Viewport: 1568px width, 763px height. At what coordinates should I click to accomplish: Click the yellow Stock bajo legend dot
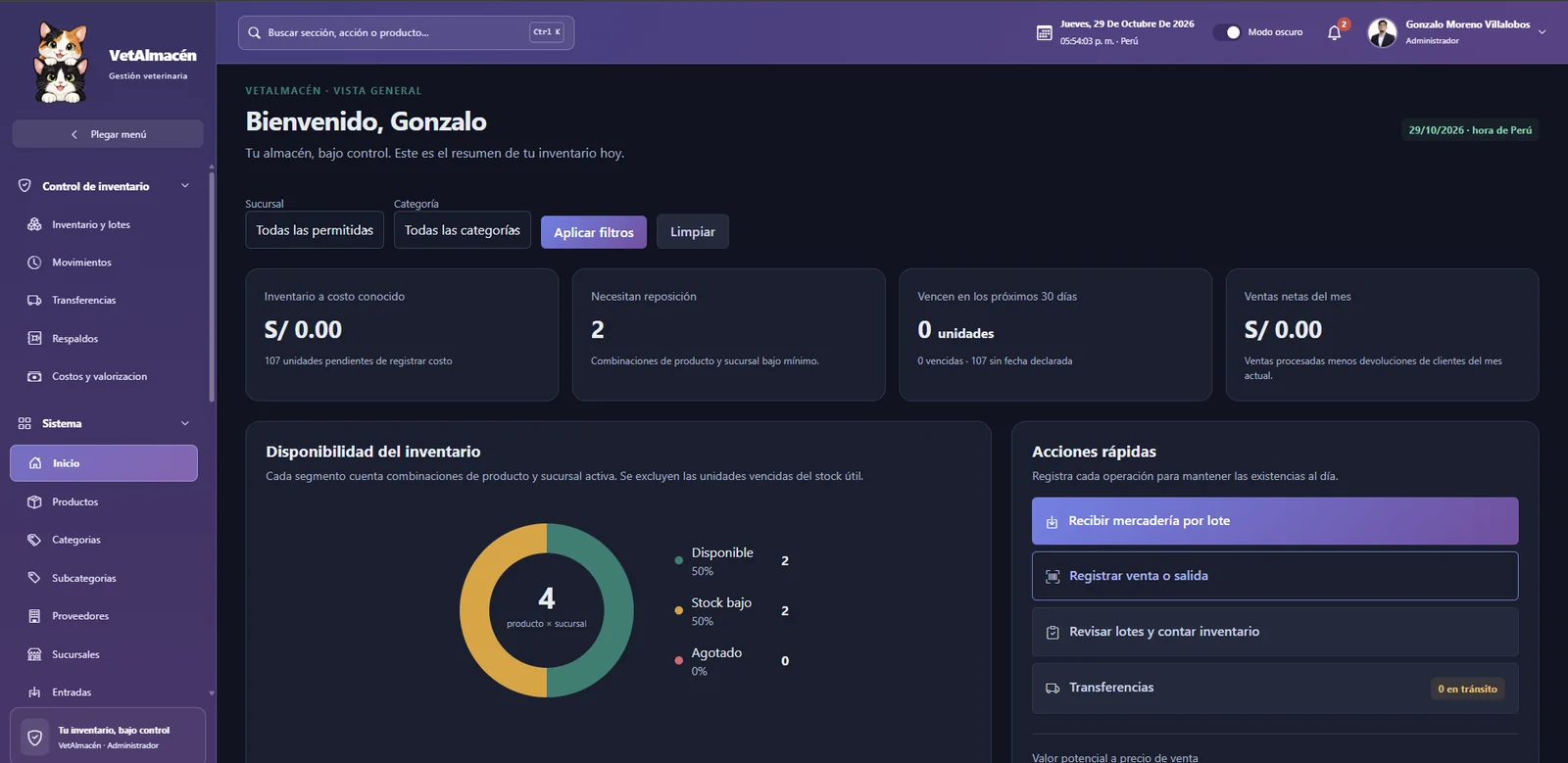click(x=678, y=610)
